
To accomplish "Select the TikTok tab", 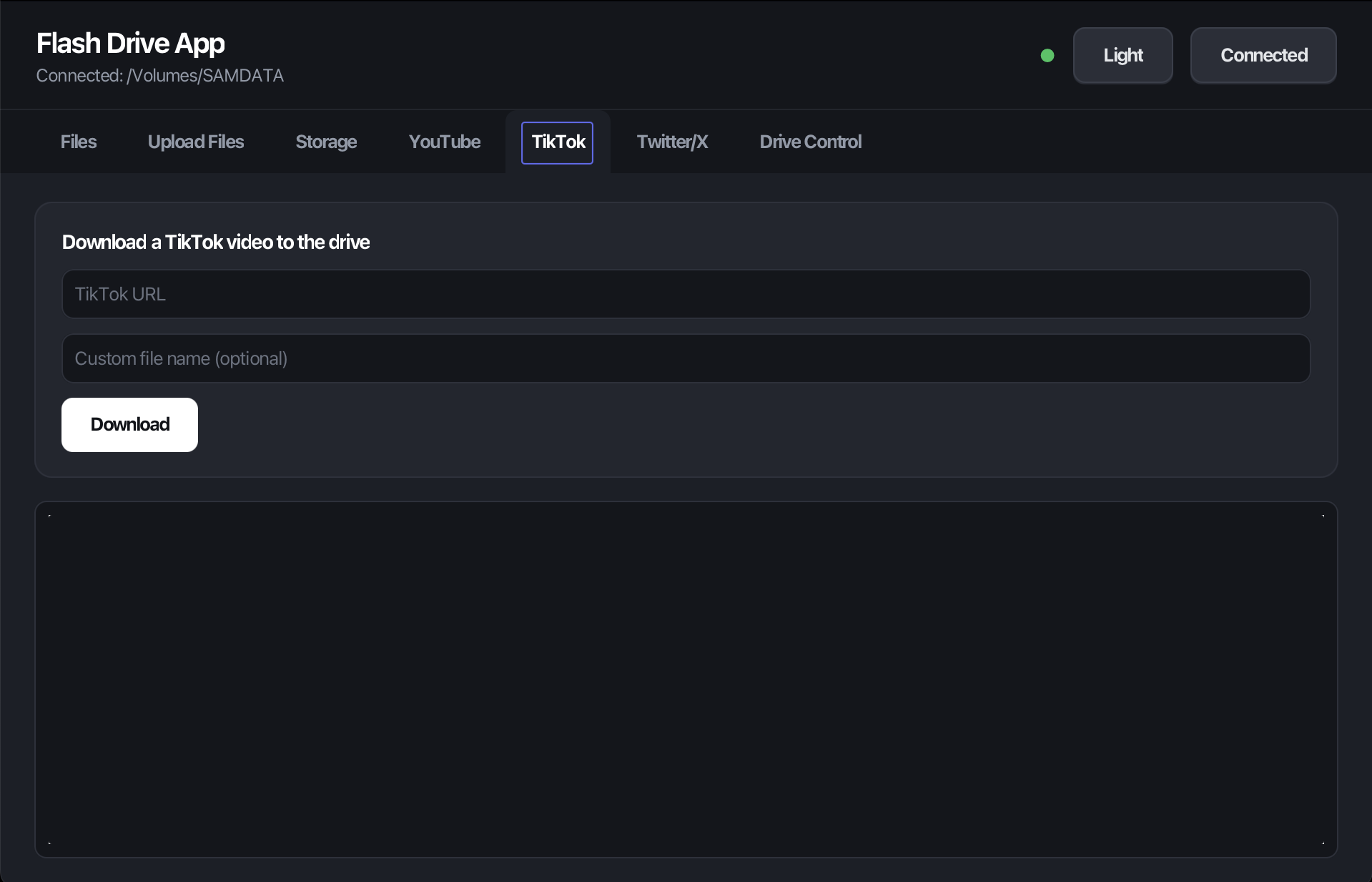I will 558,142.
